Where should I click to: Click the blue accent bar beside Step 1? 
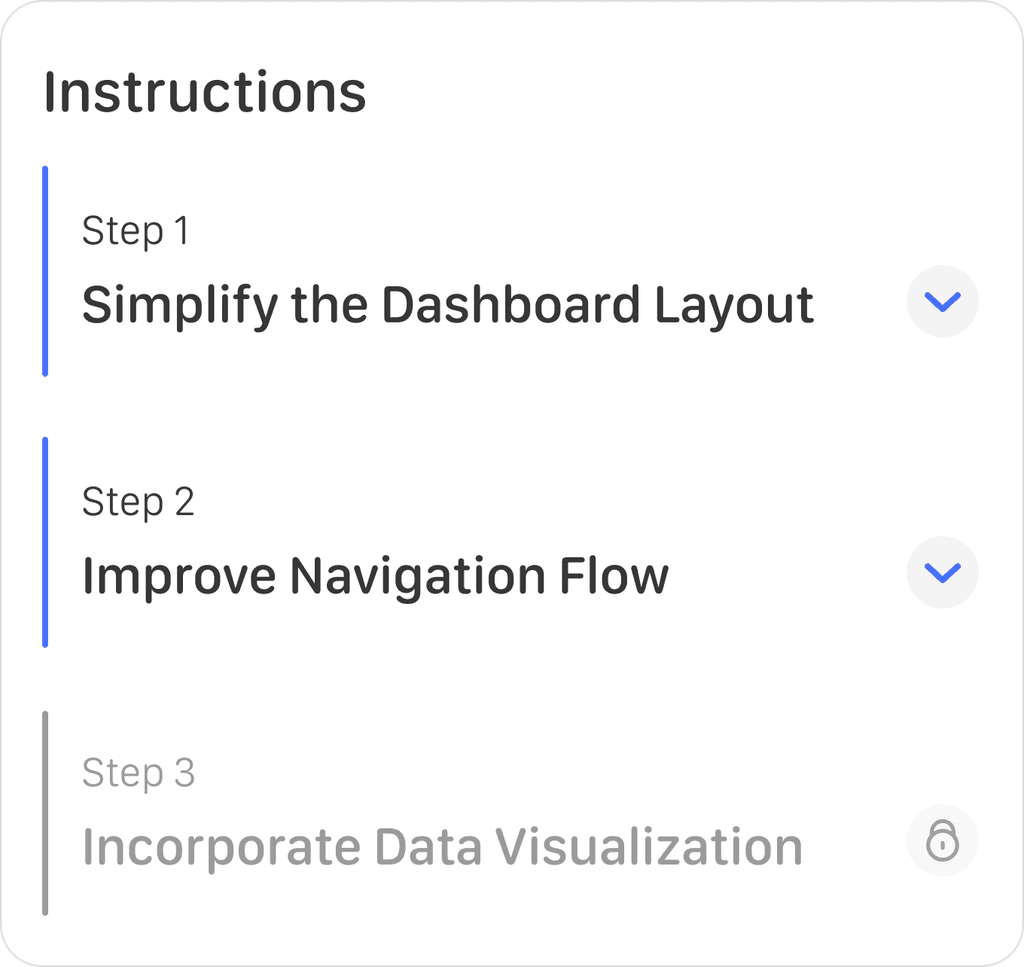45,271
